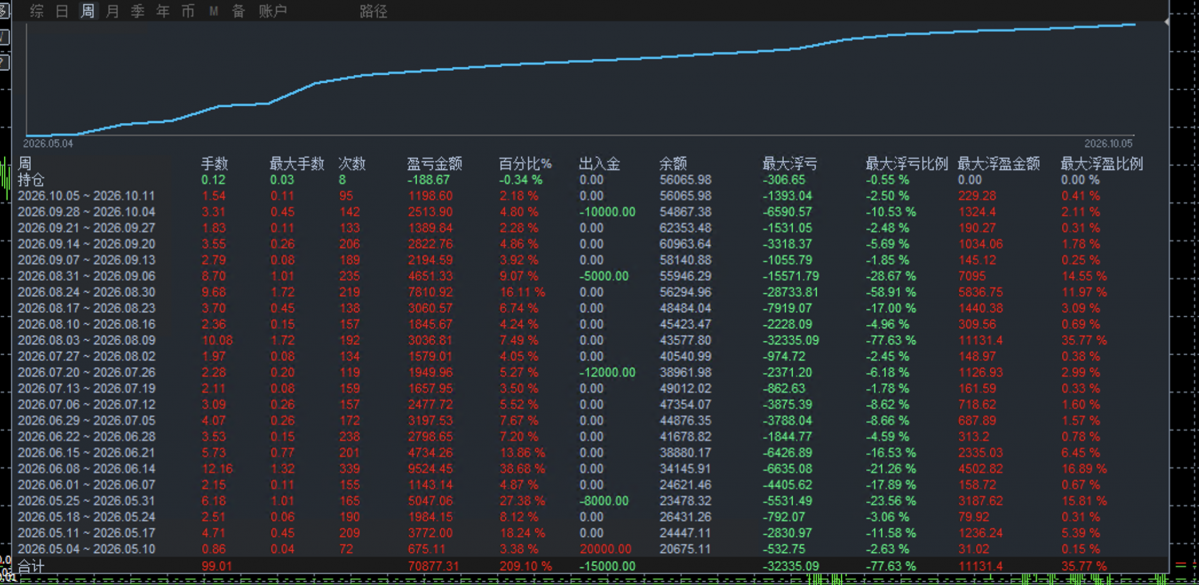Select the week 2026.06.08 ~ 2026.06.14
This screenshot has width=1199, height=585.
pyautogui.click(x=86, y=469)
